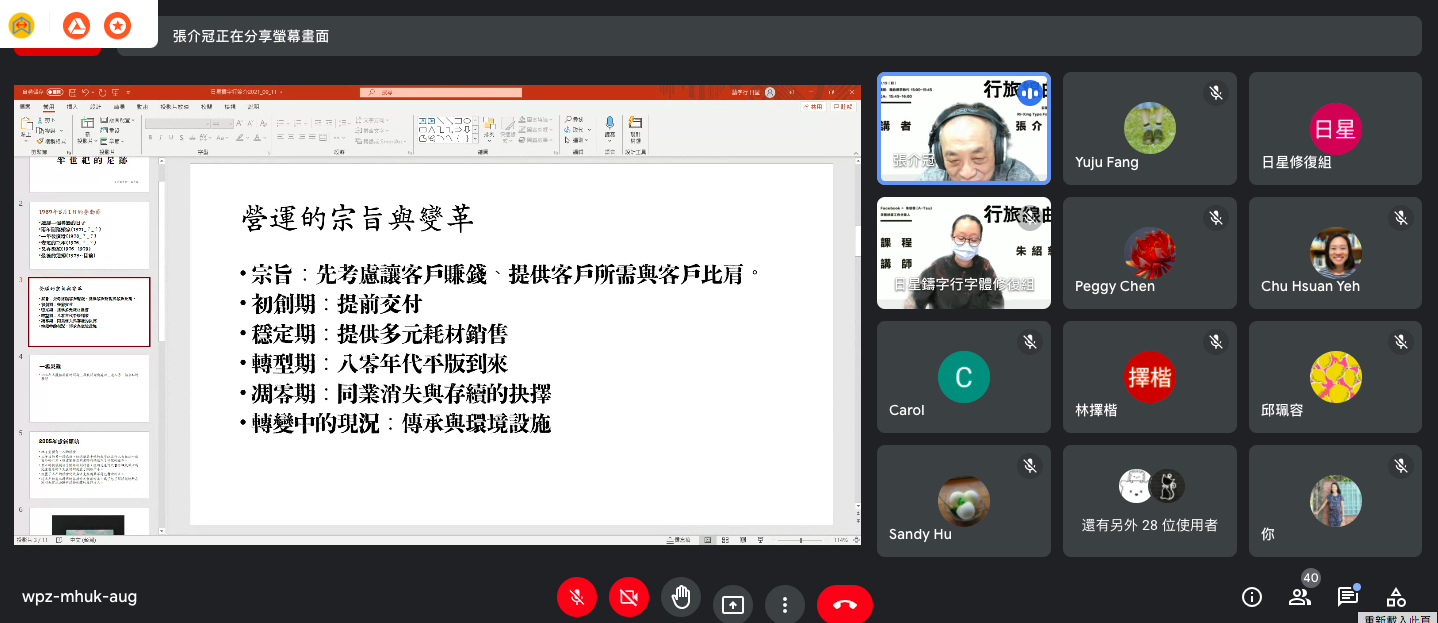
Task: Select the 日星修復組 participant tile
Action: click(1335, 128)
